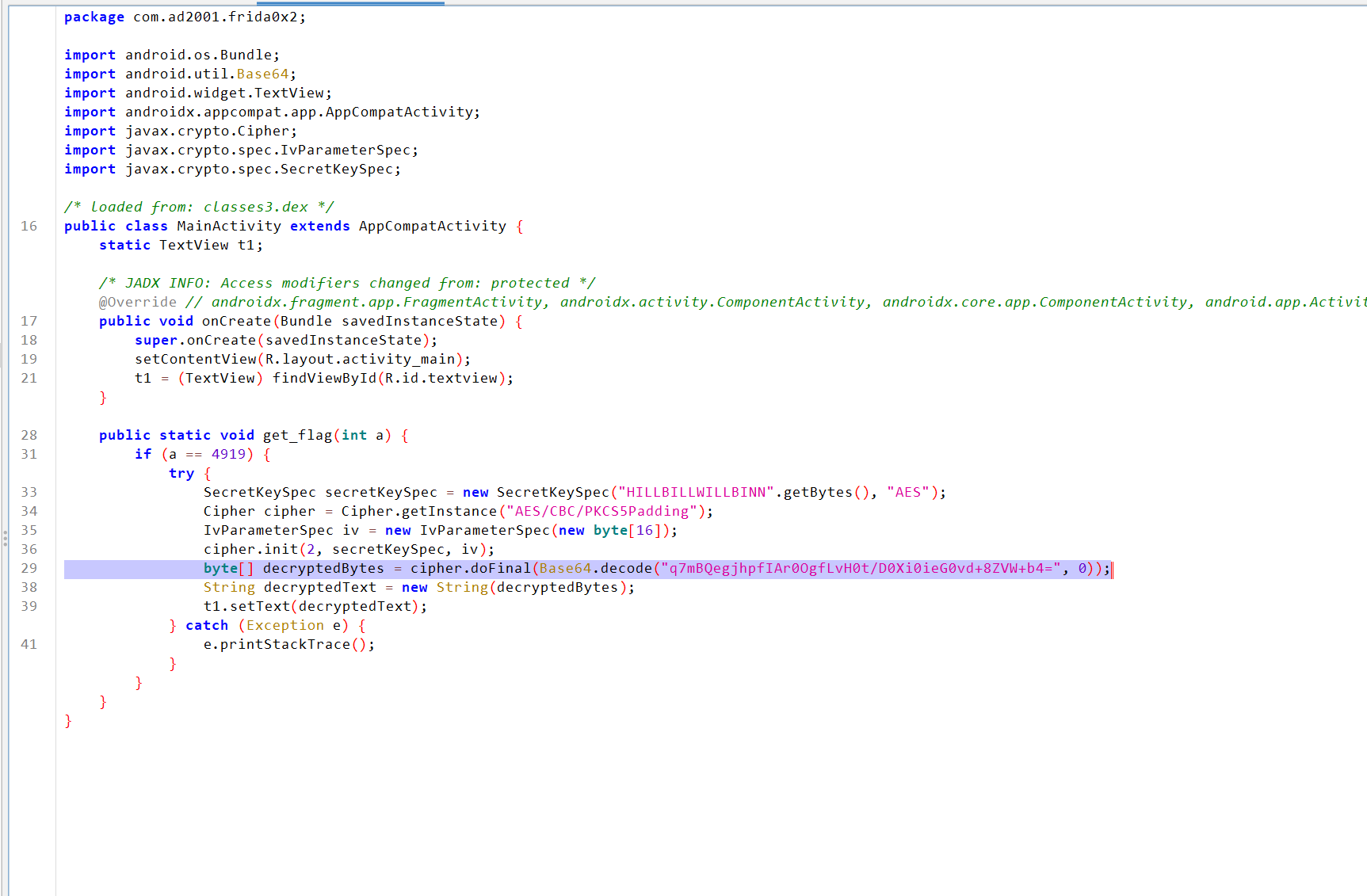Click the cipher.init call
This screenshot has height=896, width=1367.
(x=349, y=549)
